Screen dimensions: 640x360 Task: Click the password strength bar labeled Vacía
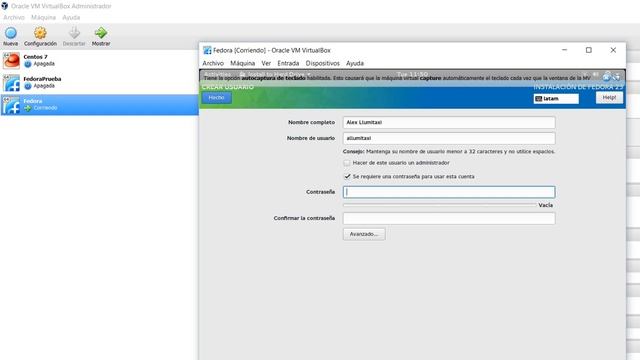[440, 205]
